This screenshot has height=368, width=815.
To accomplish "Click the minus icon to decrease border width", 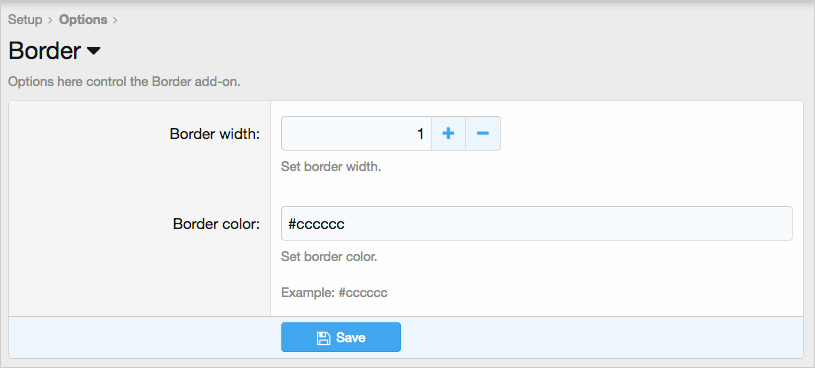I will pos(483,134).
